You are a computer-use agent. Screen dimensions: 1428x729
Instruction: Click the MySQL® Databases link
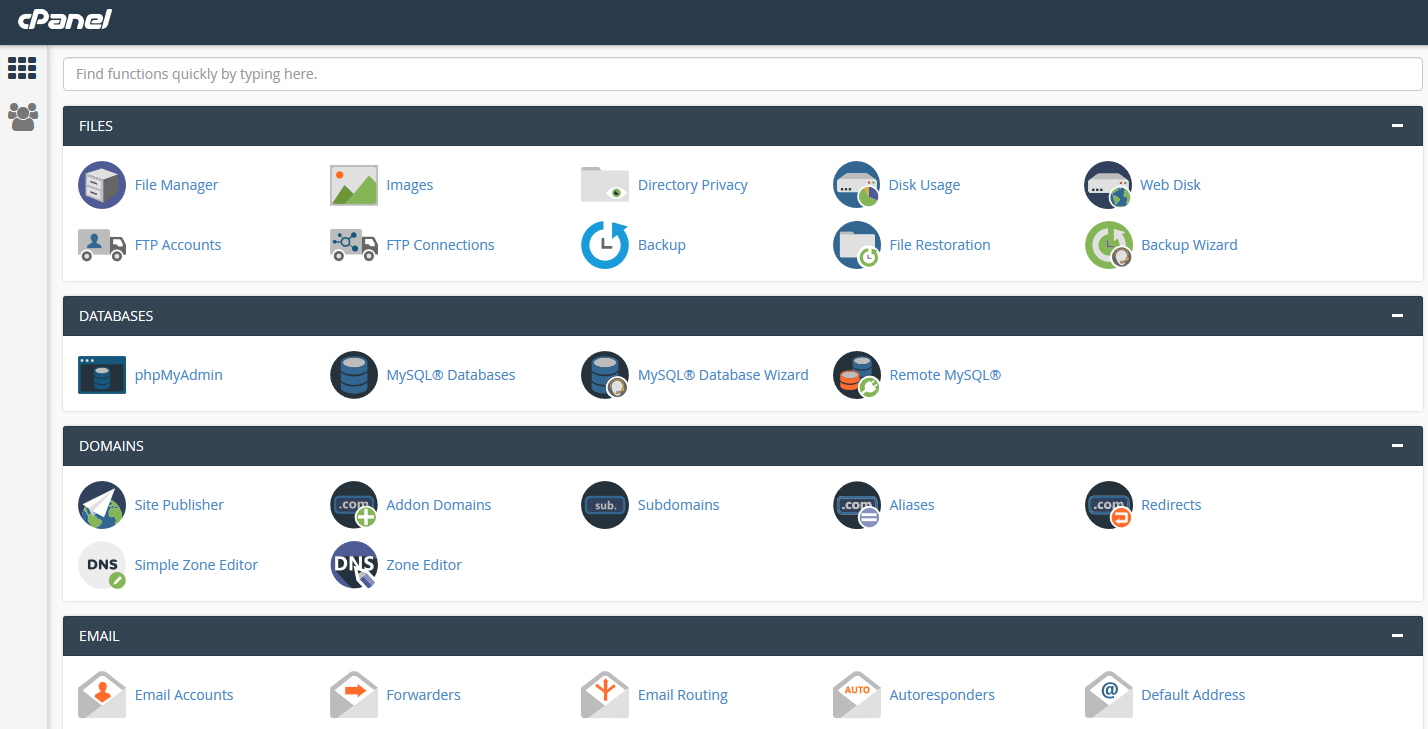coord(451,375)
